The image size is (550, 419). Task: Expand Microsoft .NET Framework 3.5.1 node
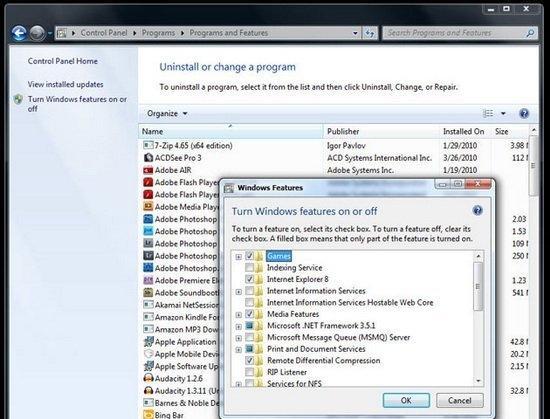click(x=239, y=326)
